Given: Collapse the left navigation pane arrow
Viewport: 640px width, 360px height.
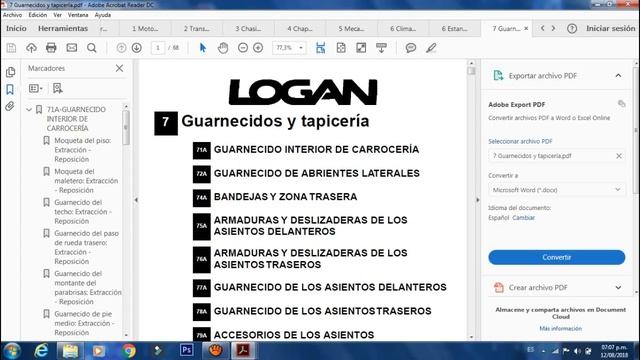Looking at the screenshot, I should (136, 200).
